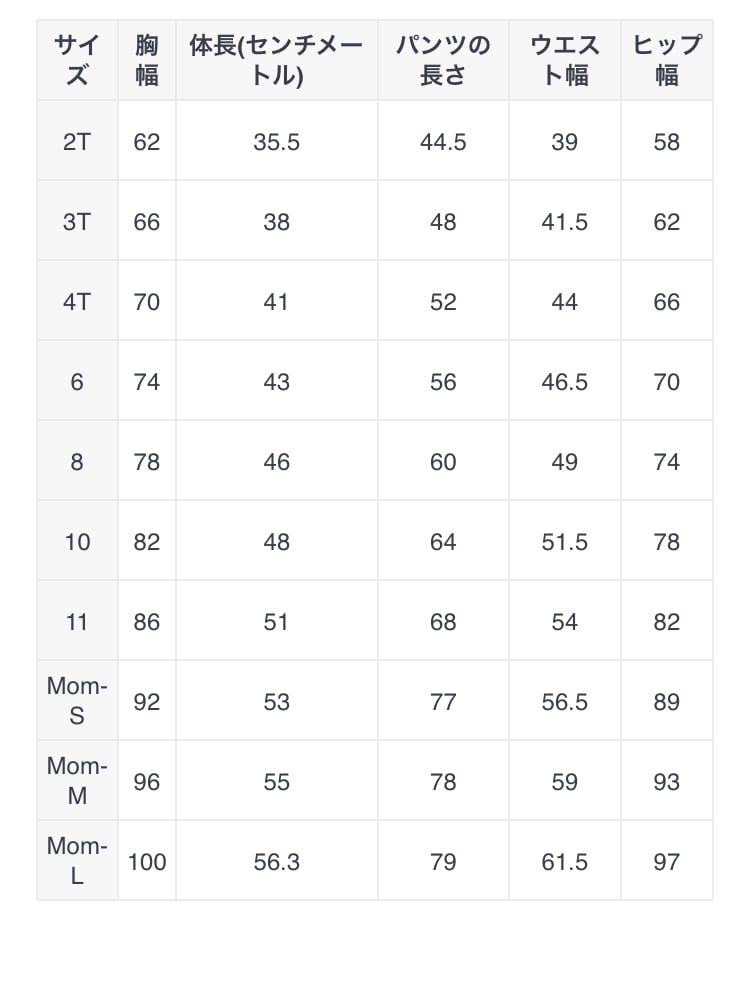Select the 41.5 waist width cell

pyautogui.click(x=564, y=221)
